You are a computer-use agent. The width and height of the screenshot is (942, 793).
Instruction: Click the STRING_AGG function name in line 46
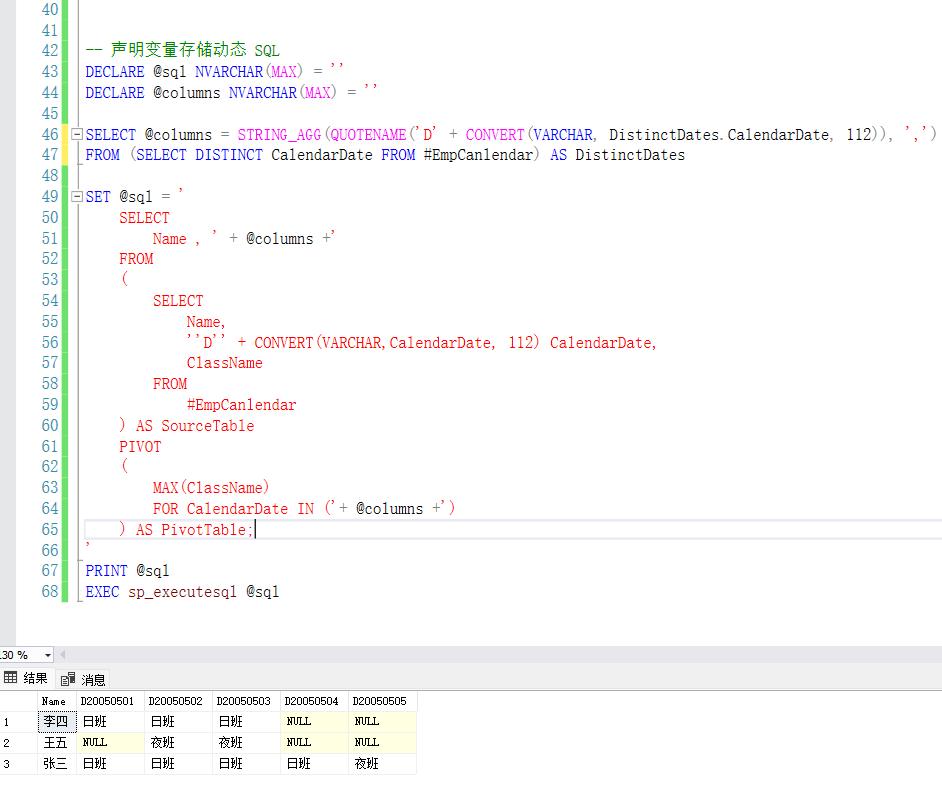click(x=279, y=135)
